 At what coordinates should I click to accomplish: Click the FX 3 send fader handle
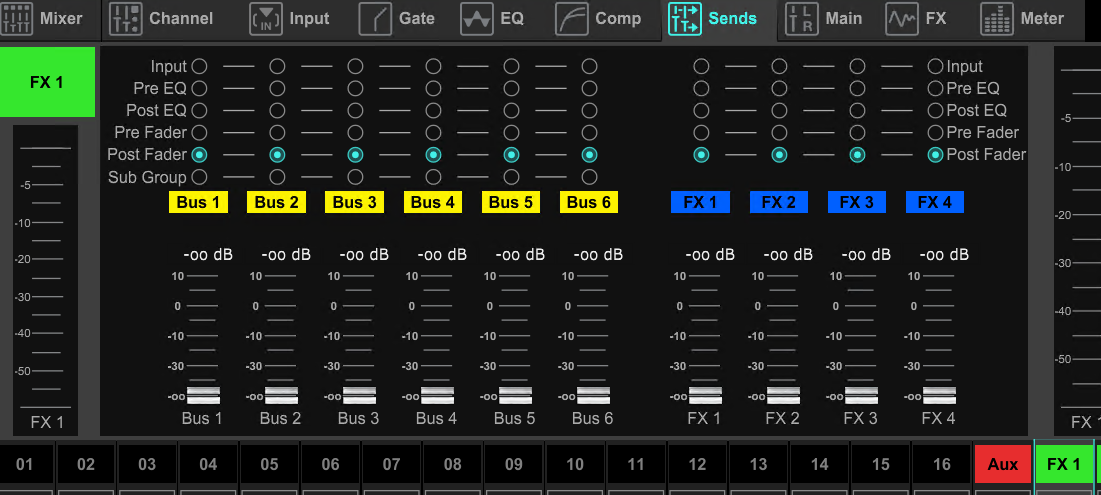[862, 396]
